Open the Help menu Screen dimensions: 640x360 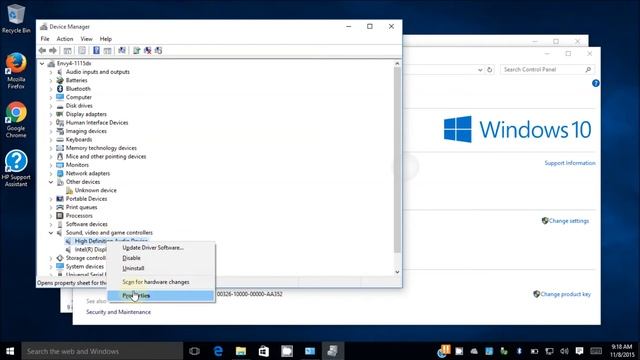(x=106, y=39)
